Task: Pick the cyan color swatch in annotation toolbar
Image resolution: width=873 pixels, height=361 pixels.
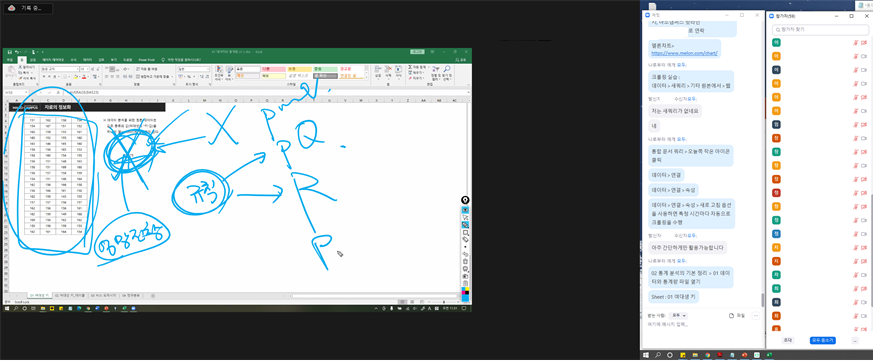Action: click(x=464, y=289)
